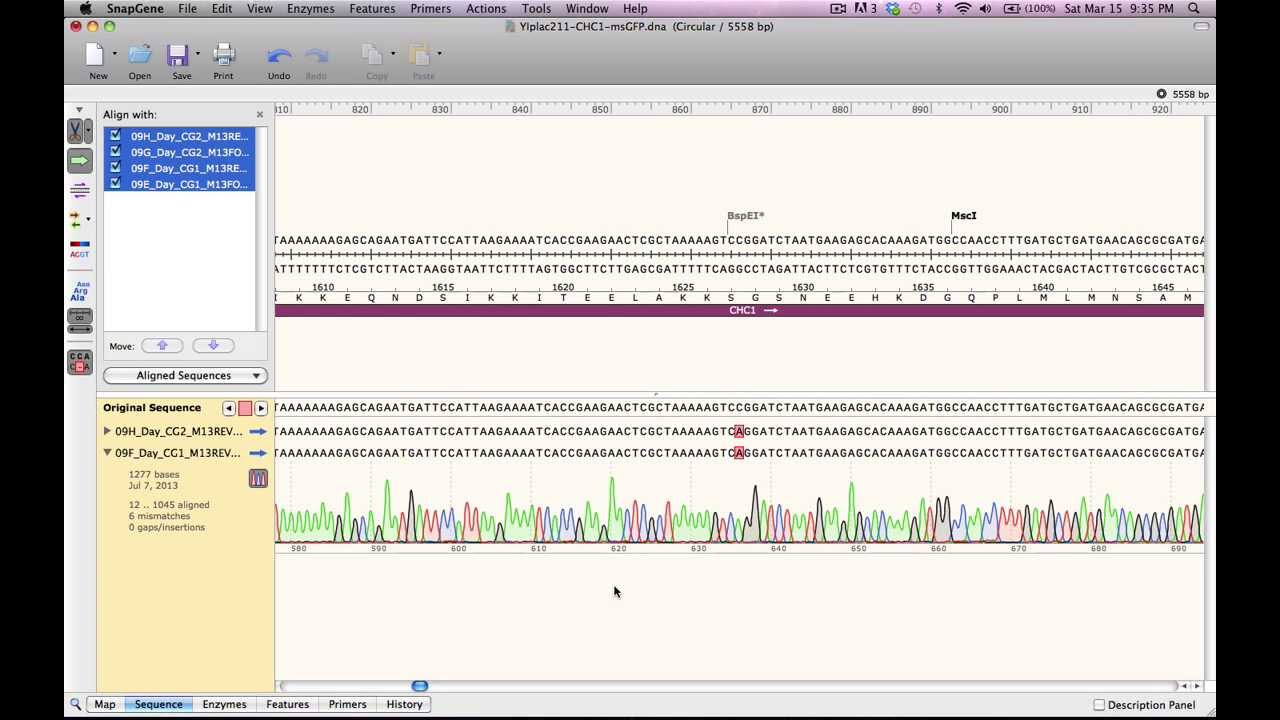Image resolution: width=1280 pixels, height=720 pixels.
Task: Open the dropdown arrow next to New
Action: [114, 54]
